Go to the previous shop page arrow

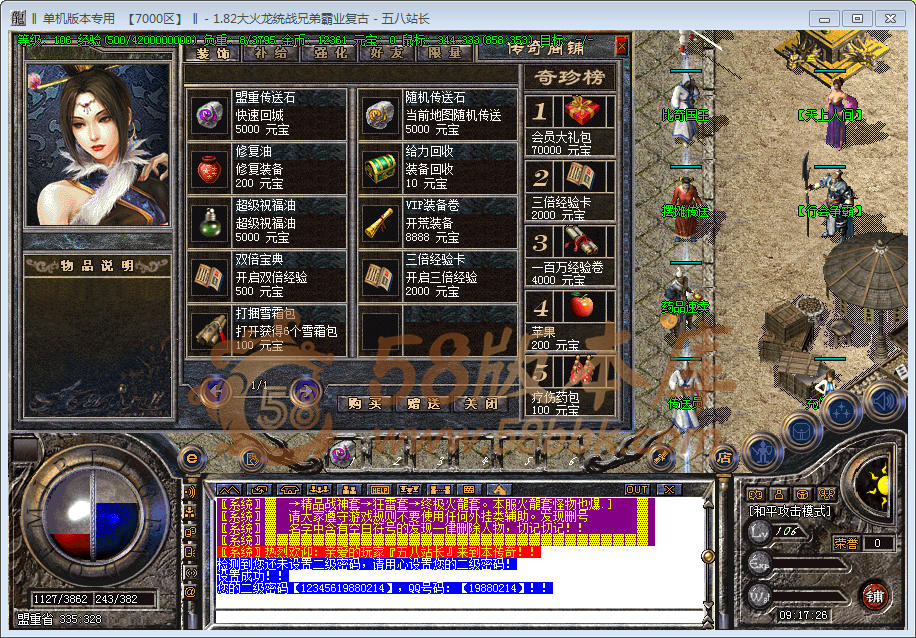coord(217,391)
